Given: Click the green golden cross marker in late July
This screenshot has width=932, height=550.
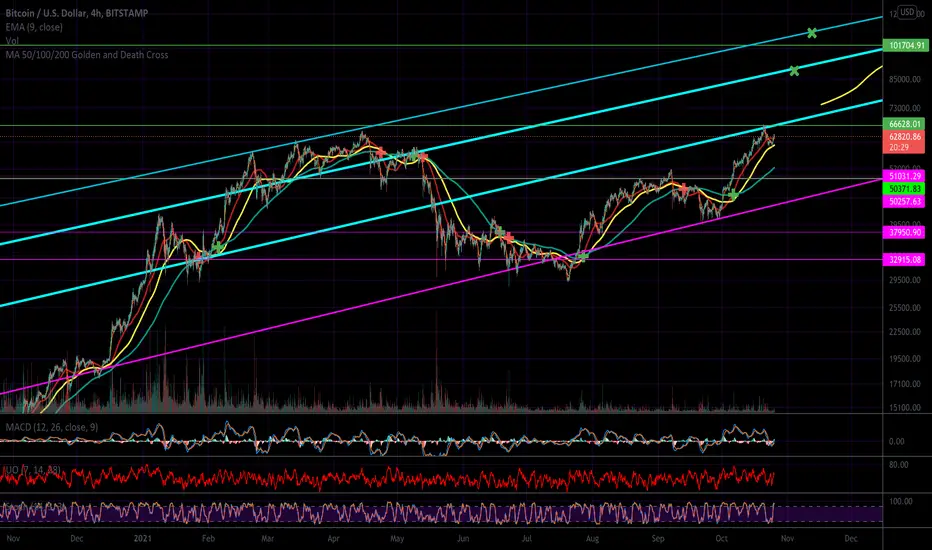Looking at the screenshot, I should [583, 256].
